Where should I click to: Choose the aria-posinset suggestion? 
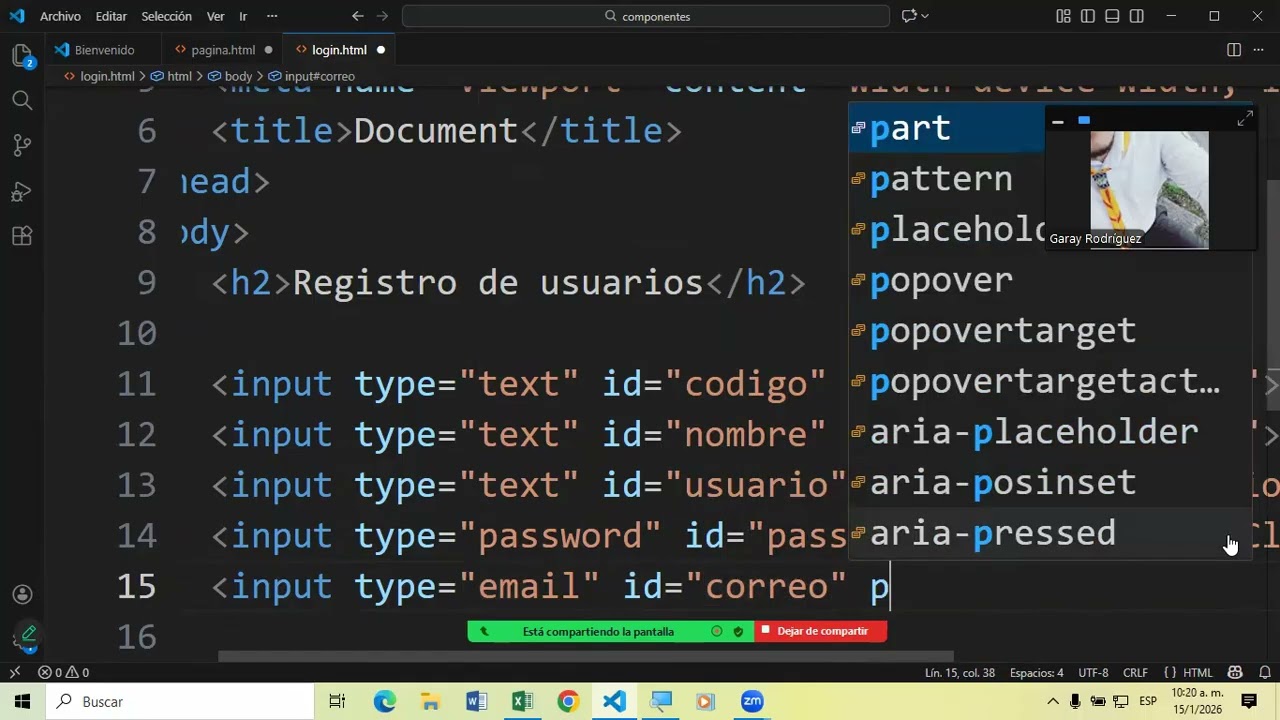point(1050,483)
